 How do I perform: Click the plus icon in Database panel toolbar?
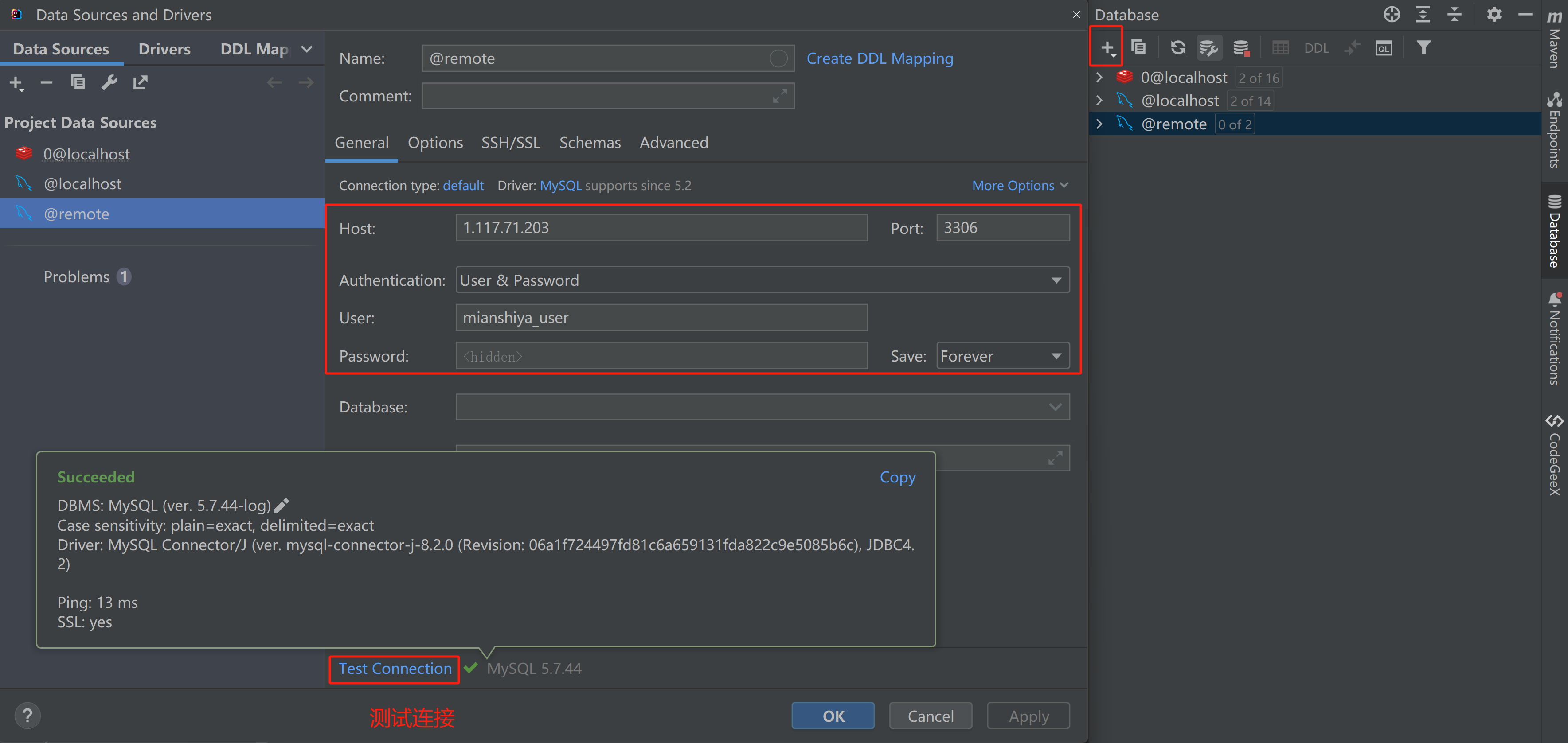coord(1107,47)
